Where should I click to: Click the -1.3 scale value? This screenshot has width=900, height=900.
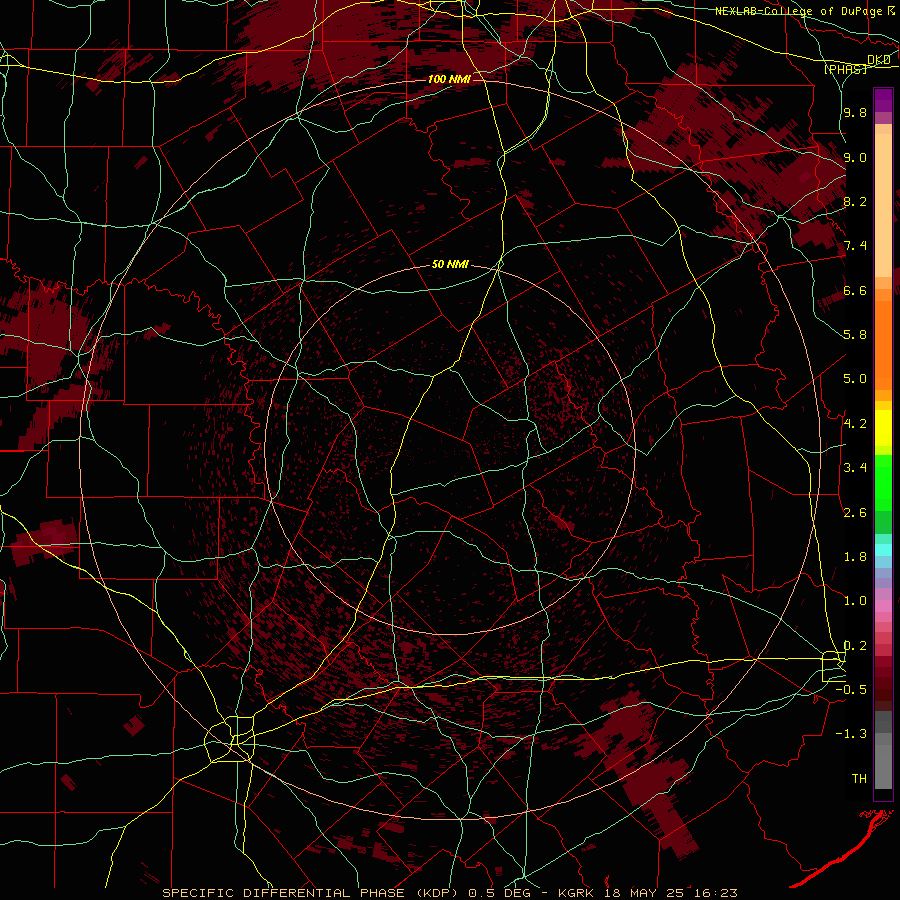coord(852,734)
